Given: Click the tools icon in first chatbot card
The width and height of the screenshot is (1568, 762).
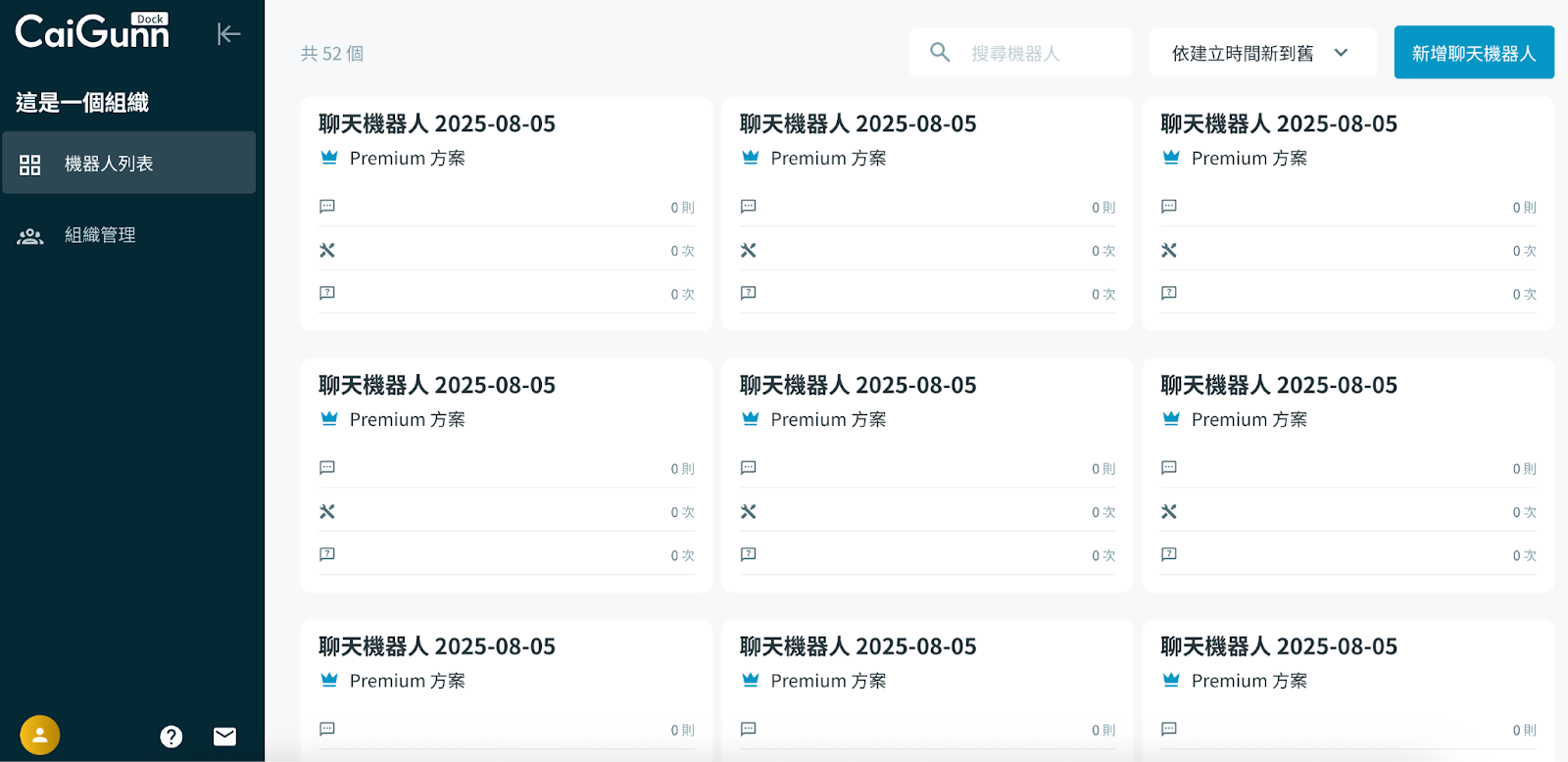Looking at the screenshot, I should [x=327, y=251].
